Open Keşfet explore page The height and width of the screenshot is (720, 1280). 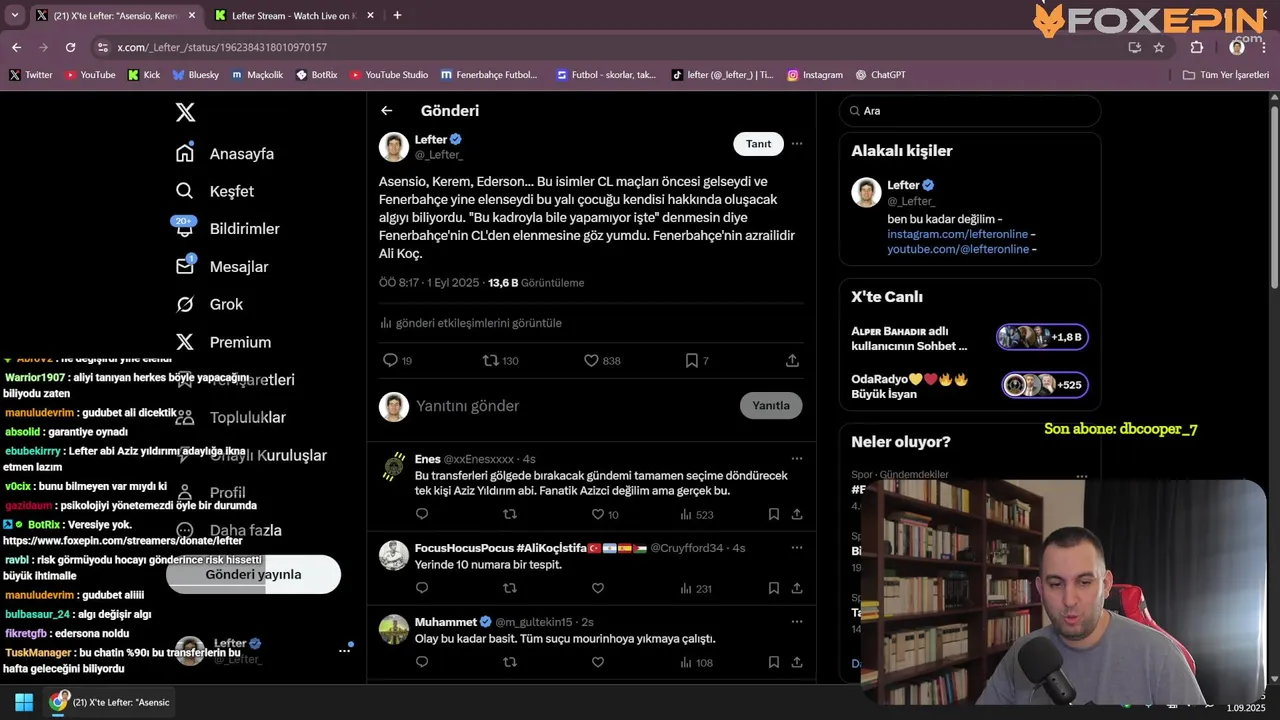pos(215,191)
